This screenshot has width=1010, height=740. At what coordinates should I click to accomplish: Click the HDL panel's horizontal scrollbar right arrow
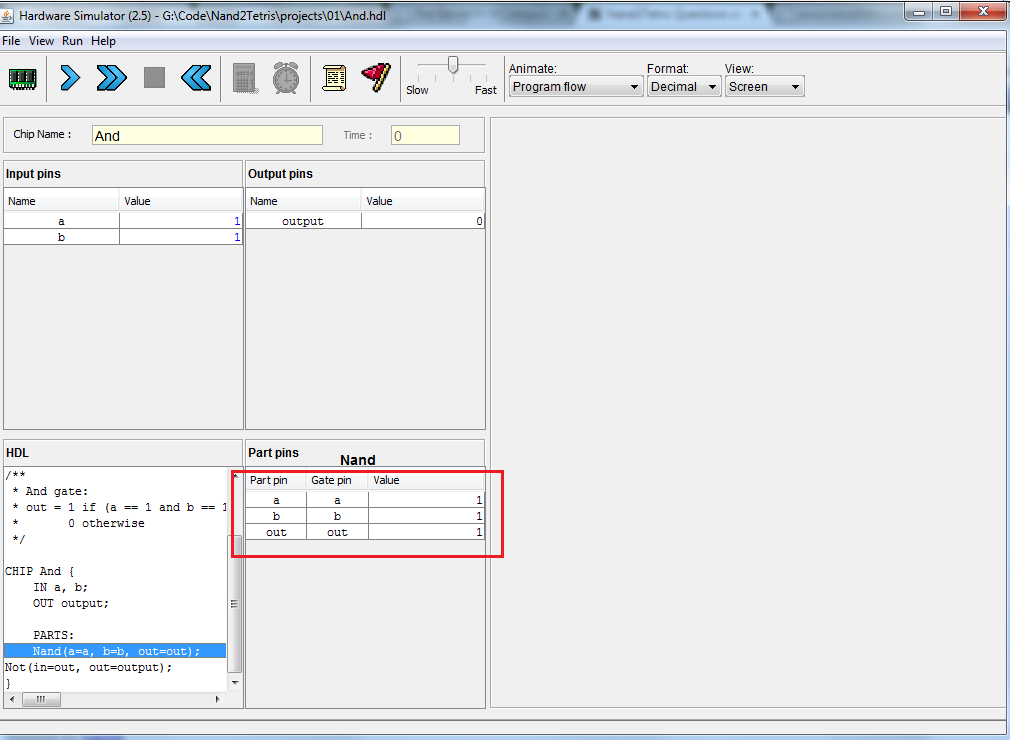click(218, 700)
